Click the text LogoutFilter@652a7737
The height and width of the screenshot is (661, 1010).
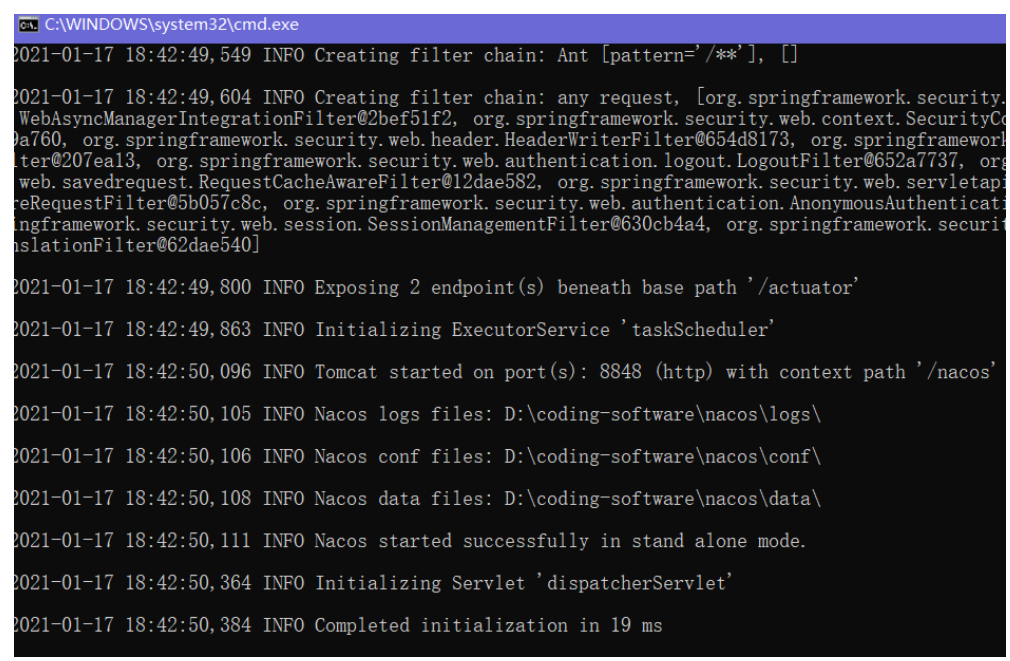[x=847, y=160]
